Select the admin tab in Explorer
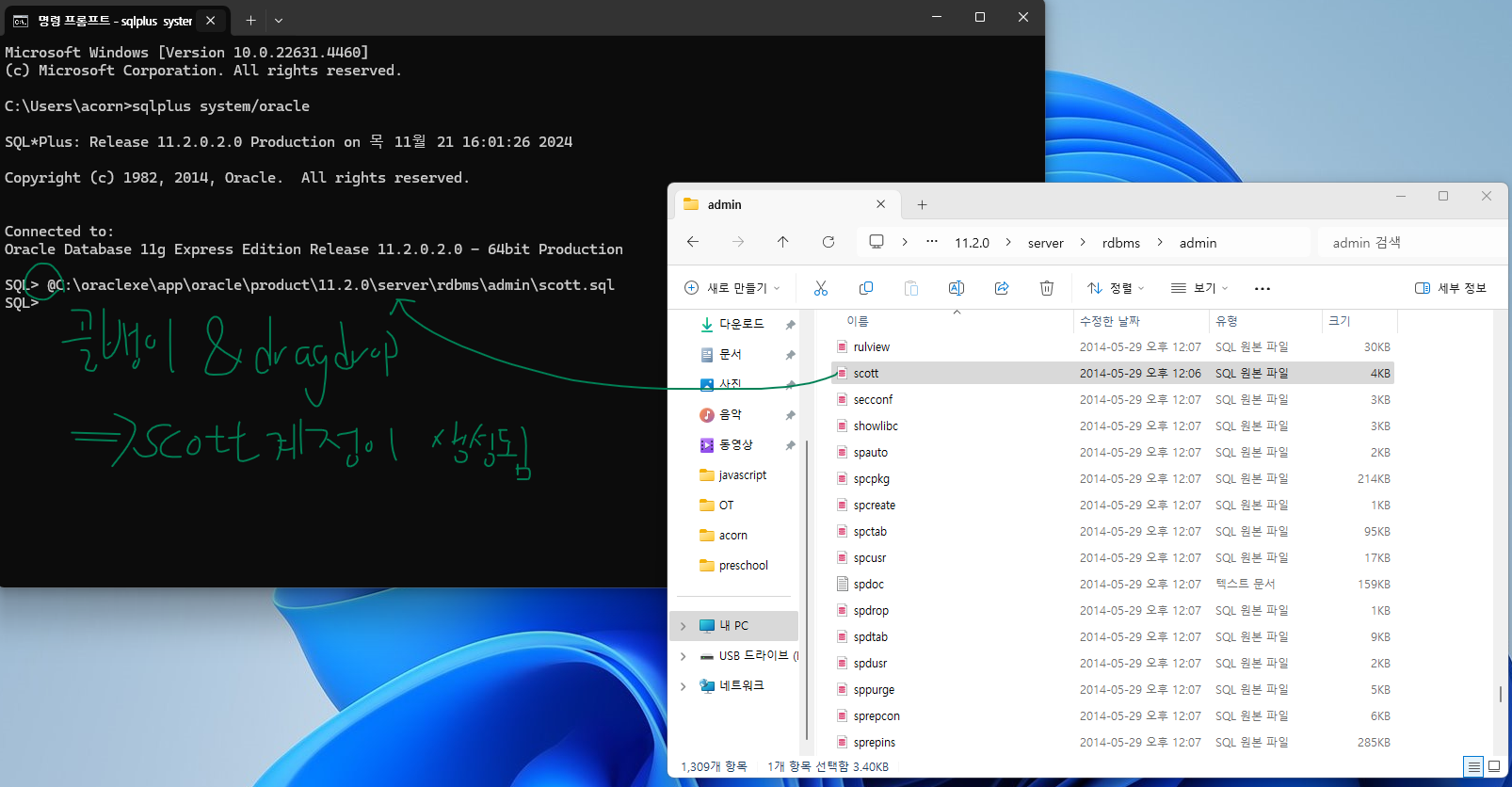 click(x=786, y=204)
